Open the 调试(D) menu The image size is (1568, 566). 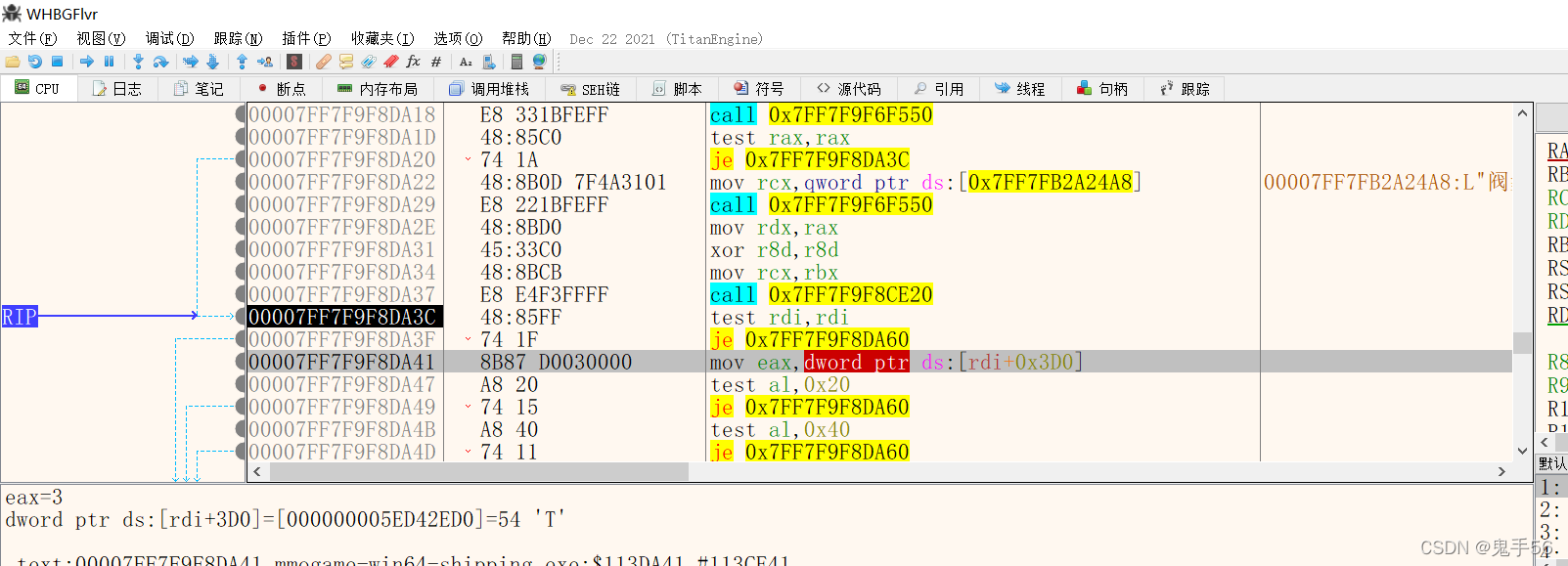click(x=170, y=38)
